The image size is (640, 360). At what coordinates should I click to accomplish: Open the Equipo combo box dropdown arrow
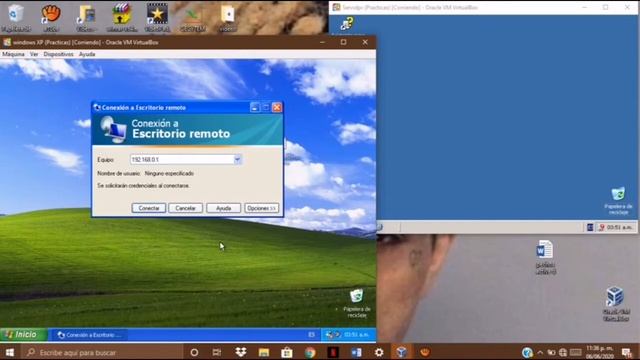(237, 160)
